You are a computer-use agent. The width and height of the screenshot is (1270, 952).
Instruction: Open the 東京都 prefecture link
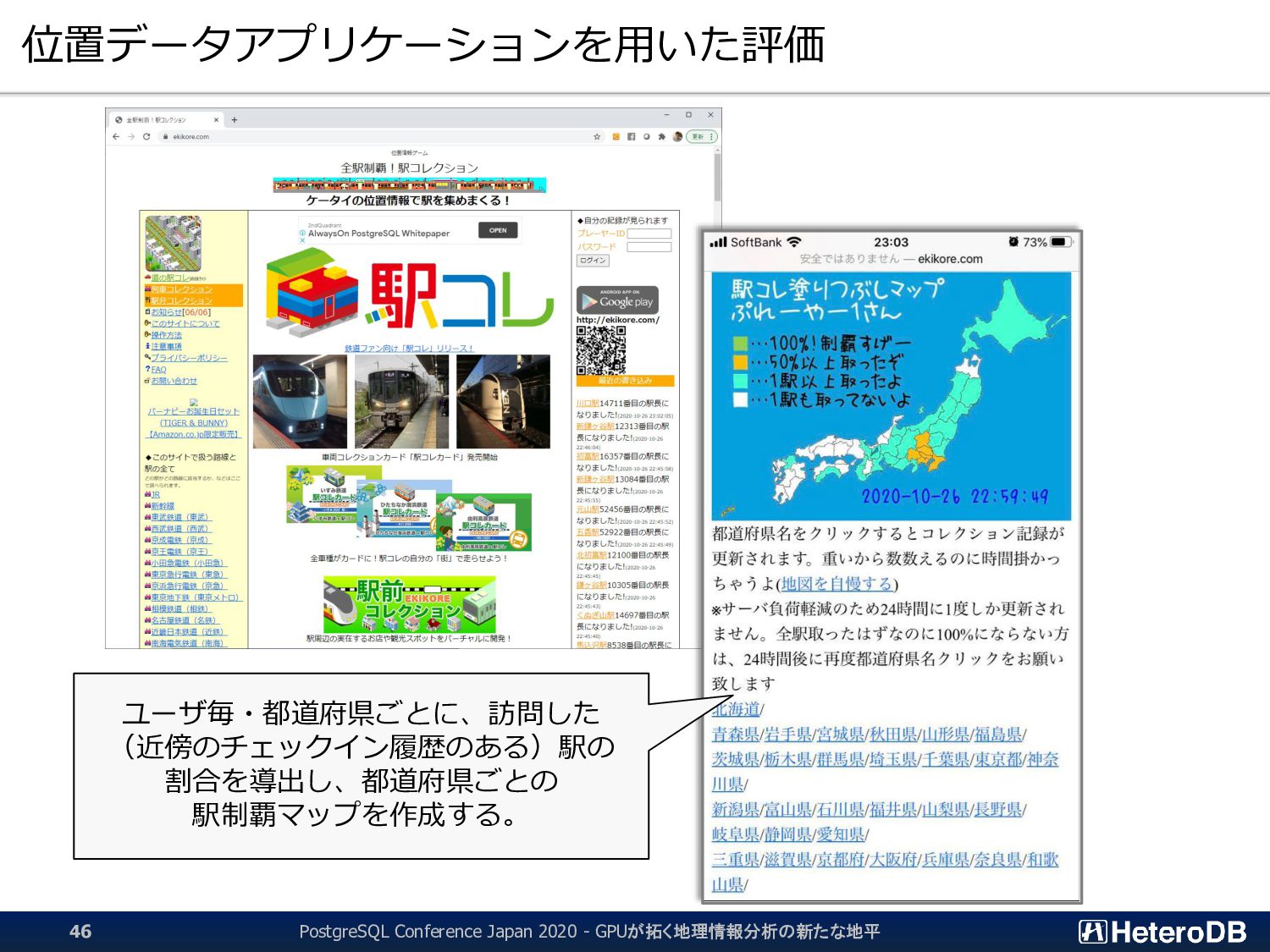997,759
